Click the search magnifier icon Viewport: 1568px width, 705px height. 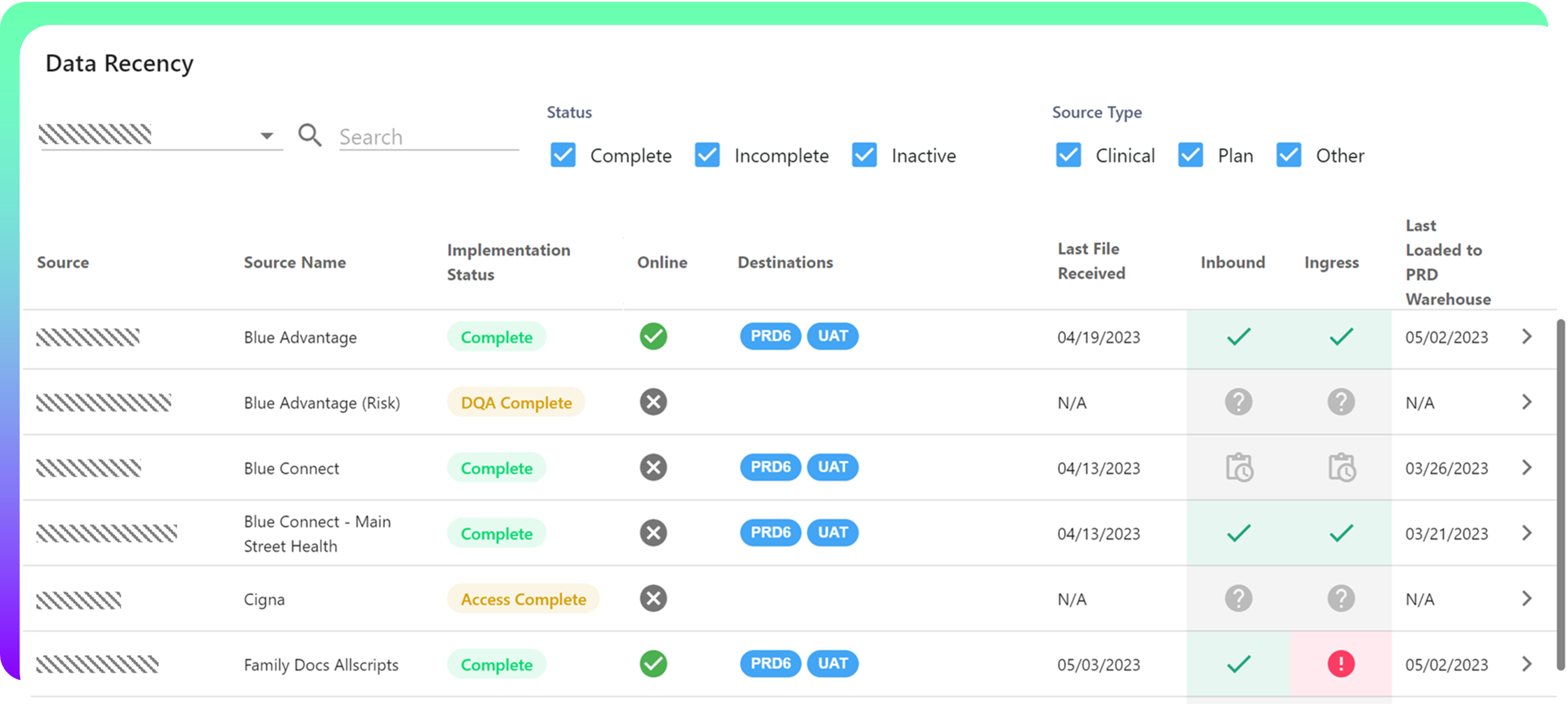309,135
